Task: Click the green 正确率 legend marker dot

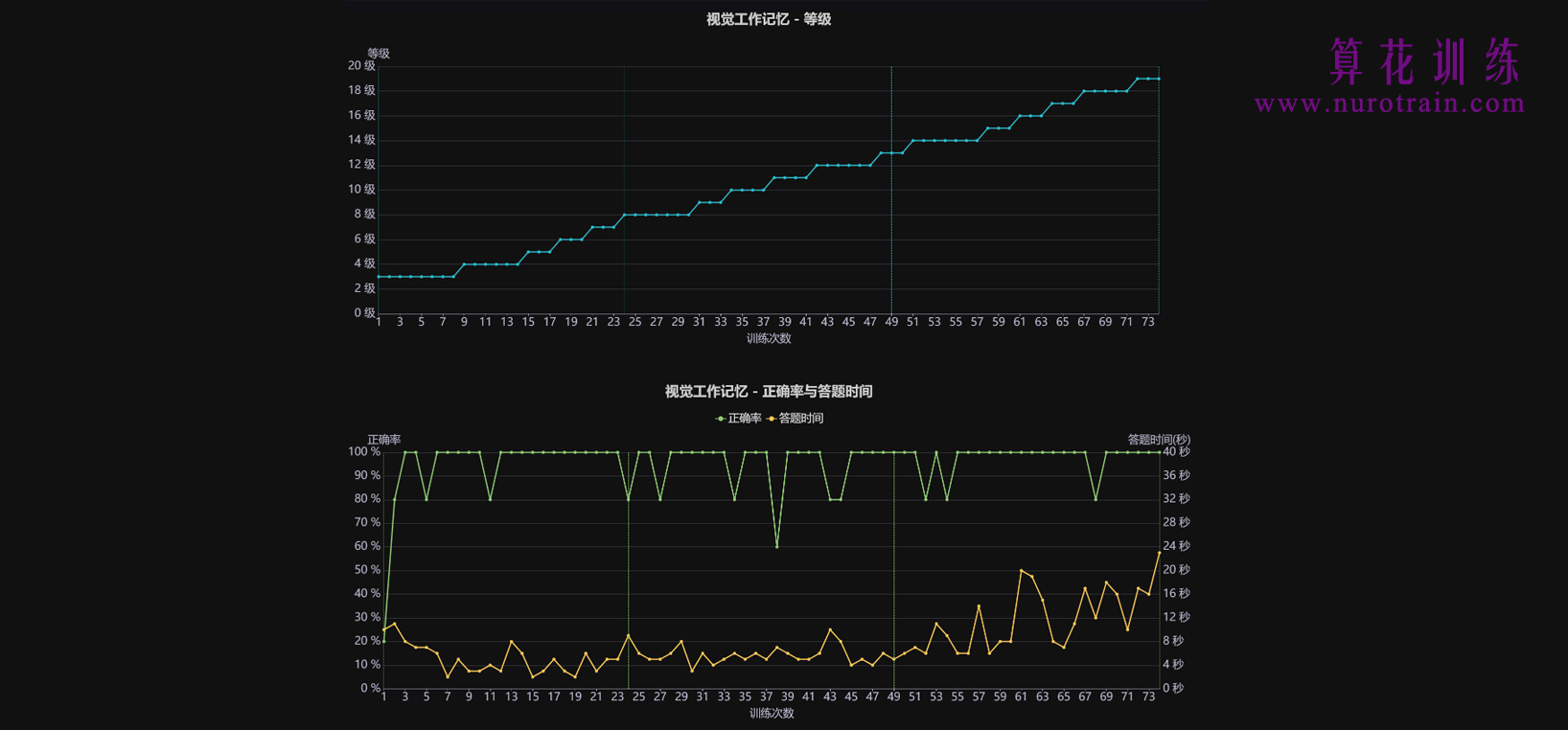Action: click(x=720, y=419)
